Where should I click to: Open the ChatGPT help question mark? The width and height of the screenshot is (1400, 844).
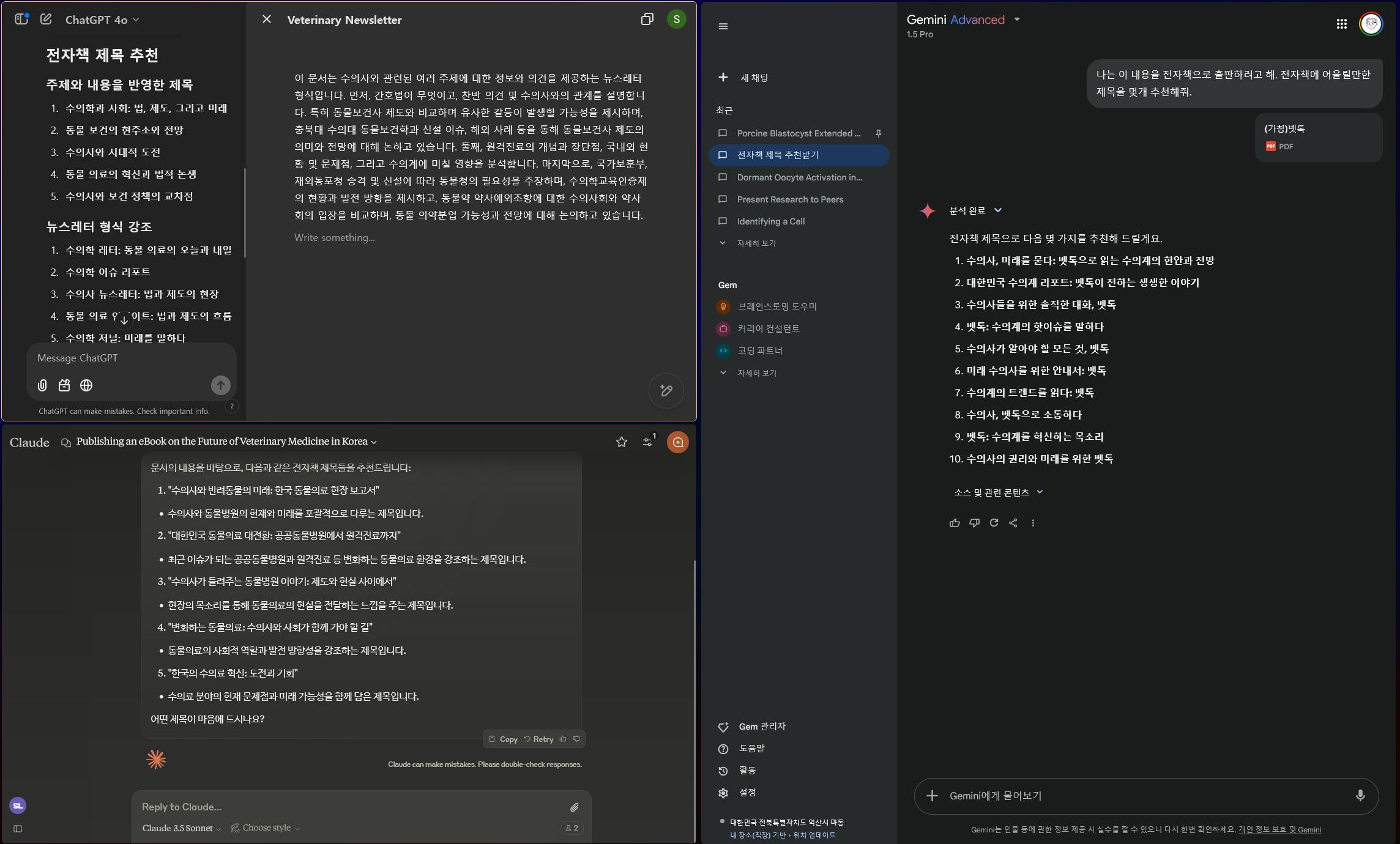[x=231, y=406]
